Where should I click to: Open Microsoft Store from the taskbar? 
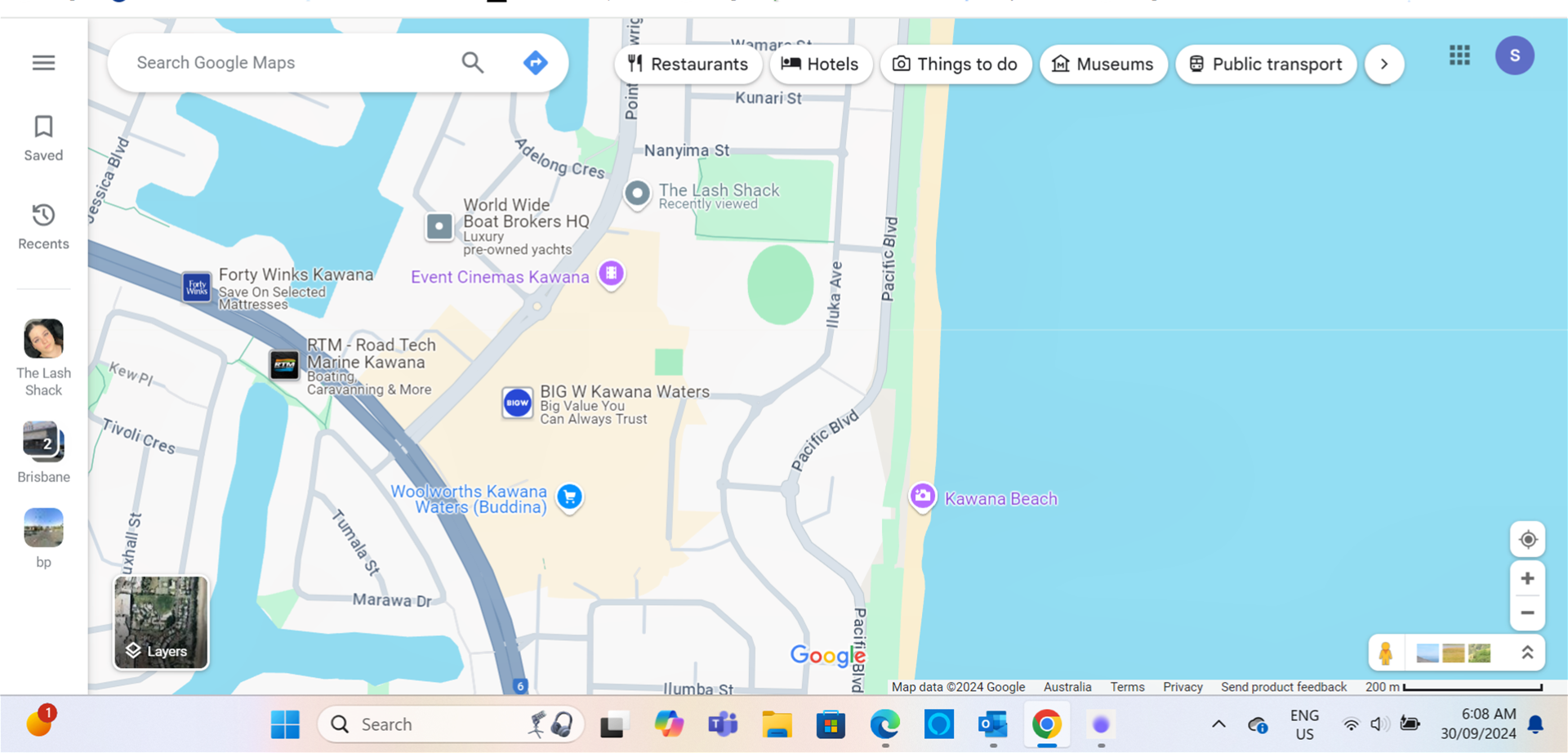pos(831,724)
